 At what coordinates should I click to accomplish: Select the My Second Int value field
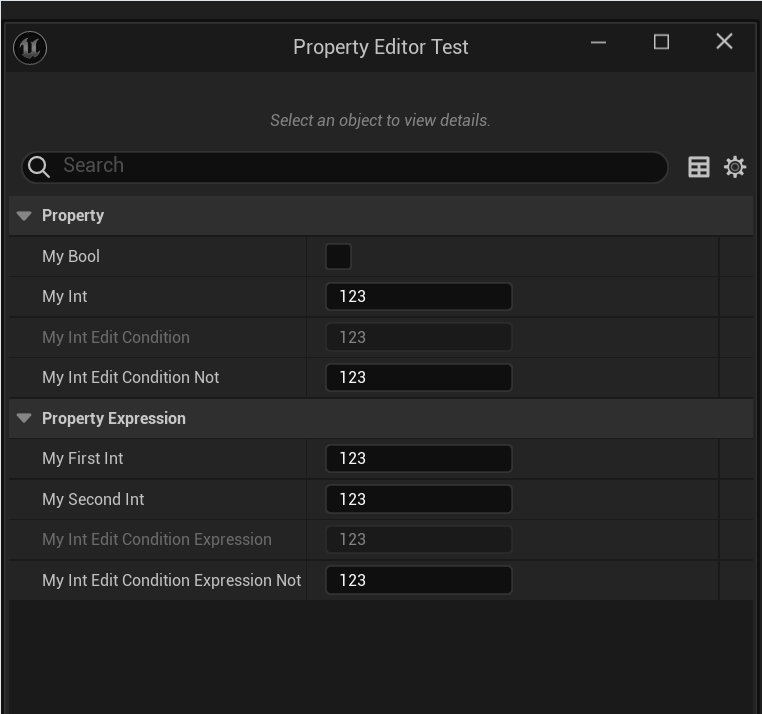(x=418, y=499)
